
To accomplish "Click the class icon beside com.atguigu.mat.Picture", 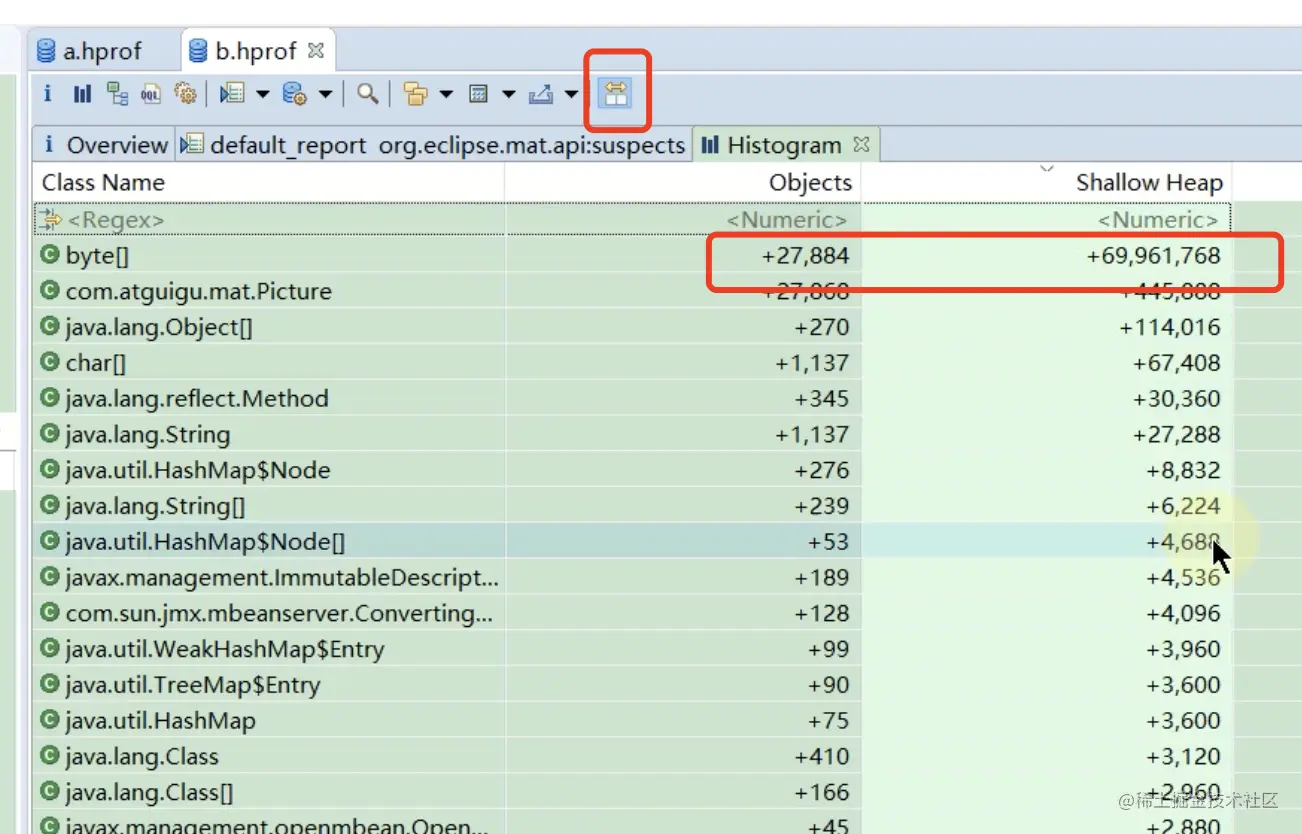I will pyautogui.click(x=49, y=291).
